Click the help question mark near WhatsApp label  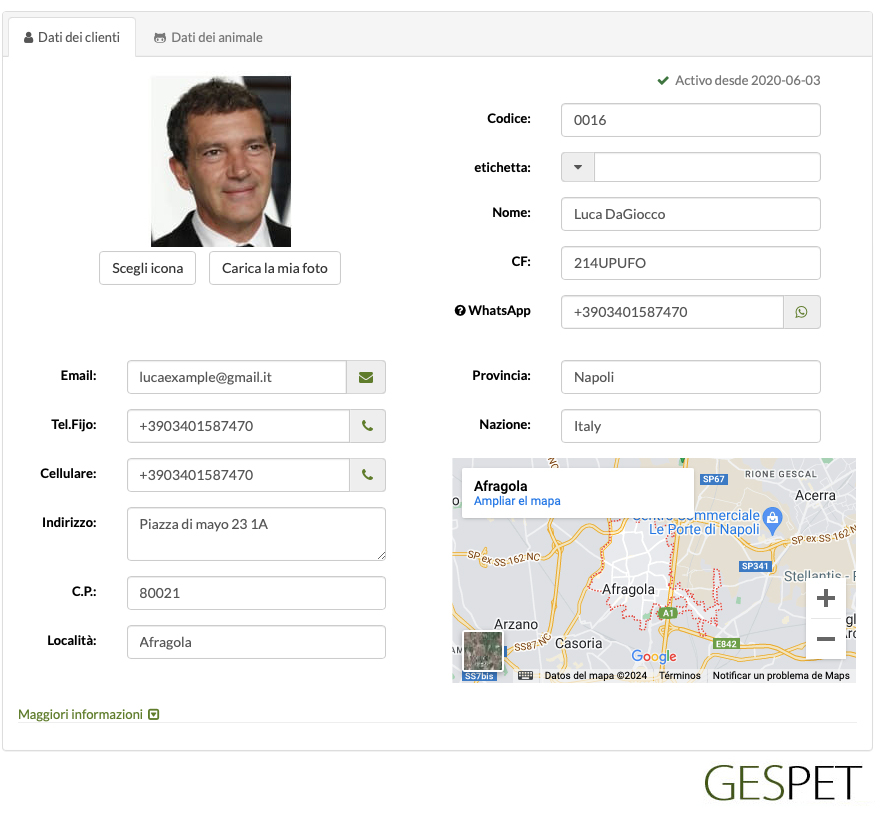pyautogui.click(x=459, y=310)
